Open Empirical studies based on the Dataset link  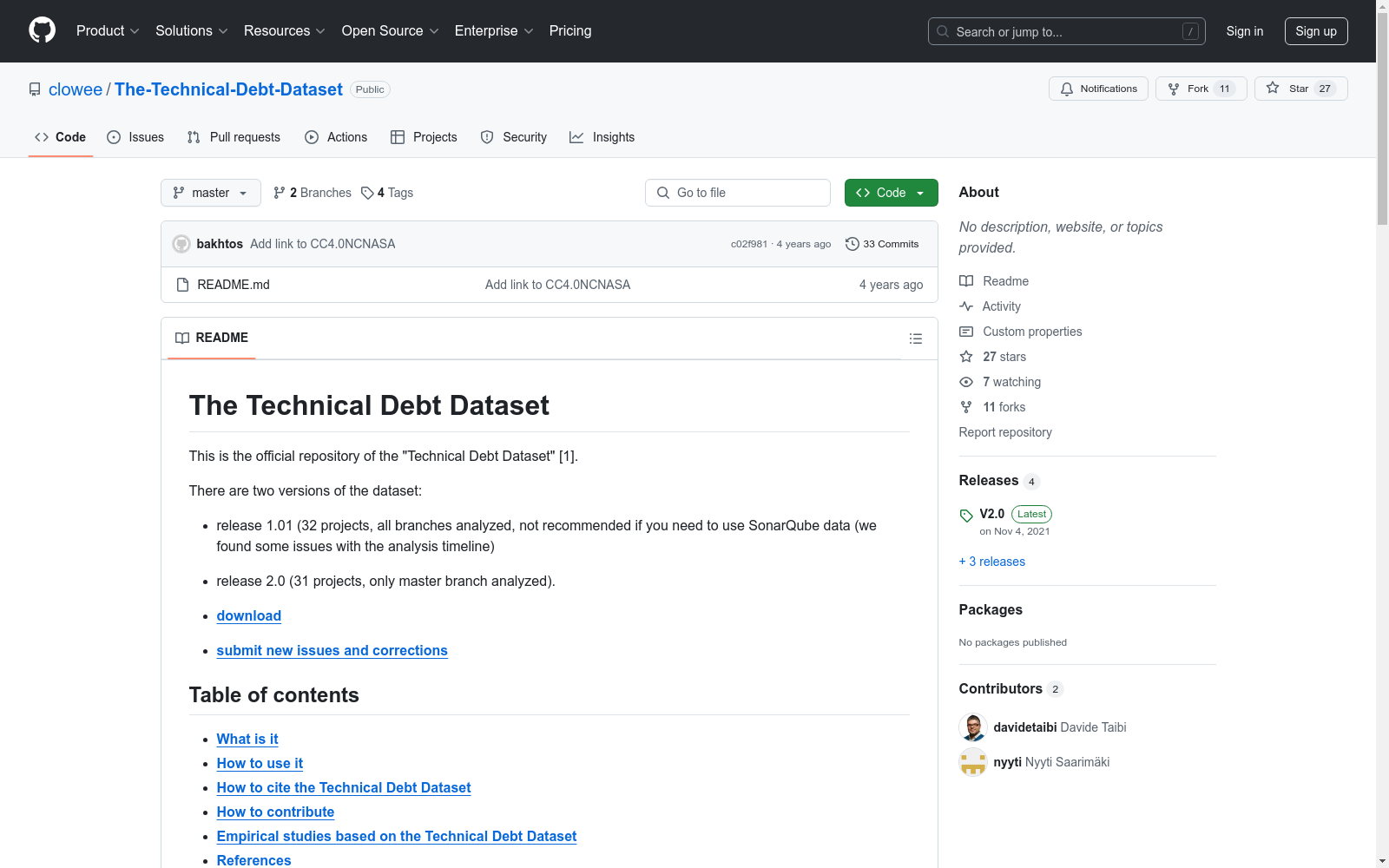coord(397,836)
